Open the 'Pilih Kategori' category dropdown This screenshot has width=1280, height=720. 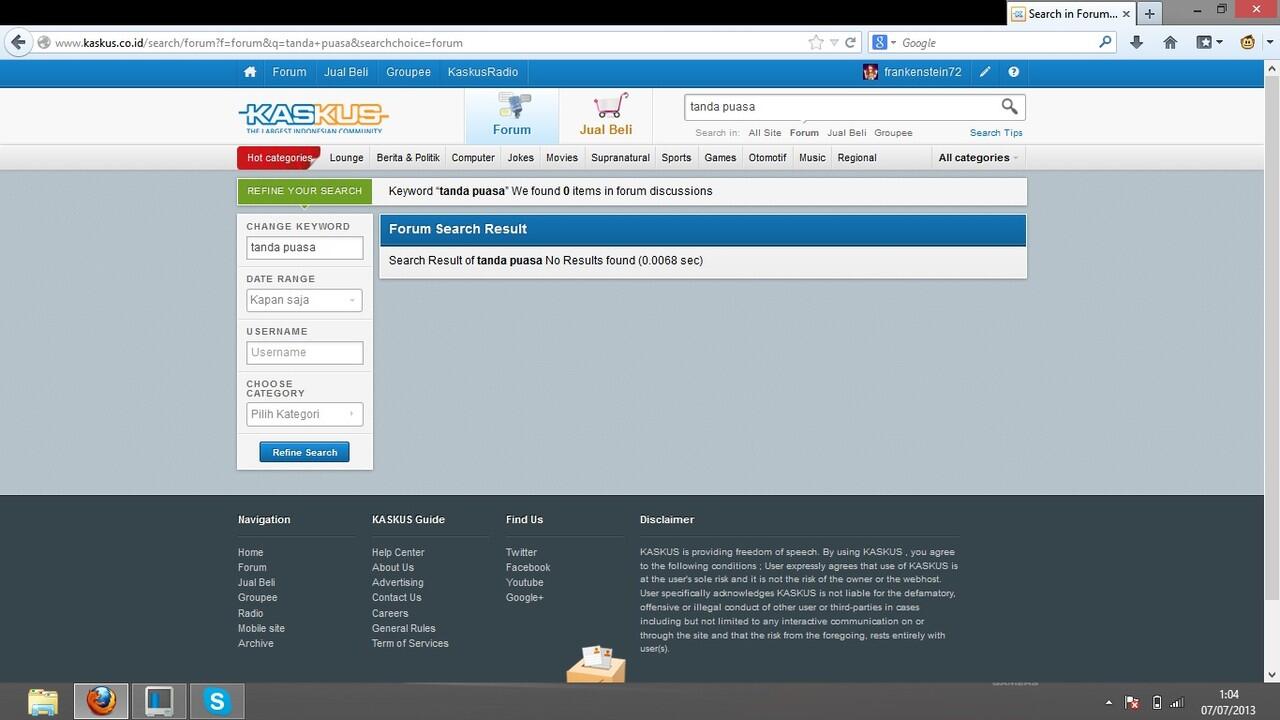(304, 414)
